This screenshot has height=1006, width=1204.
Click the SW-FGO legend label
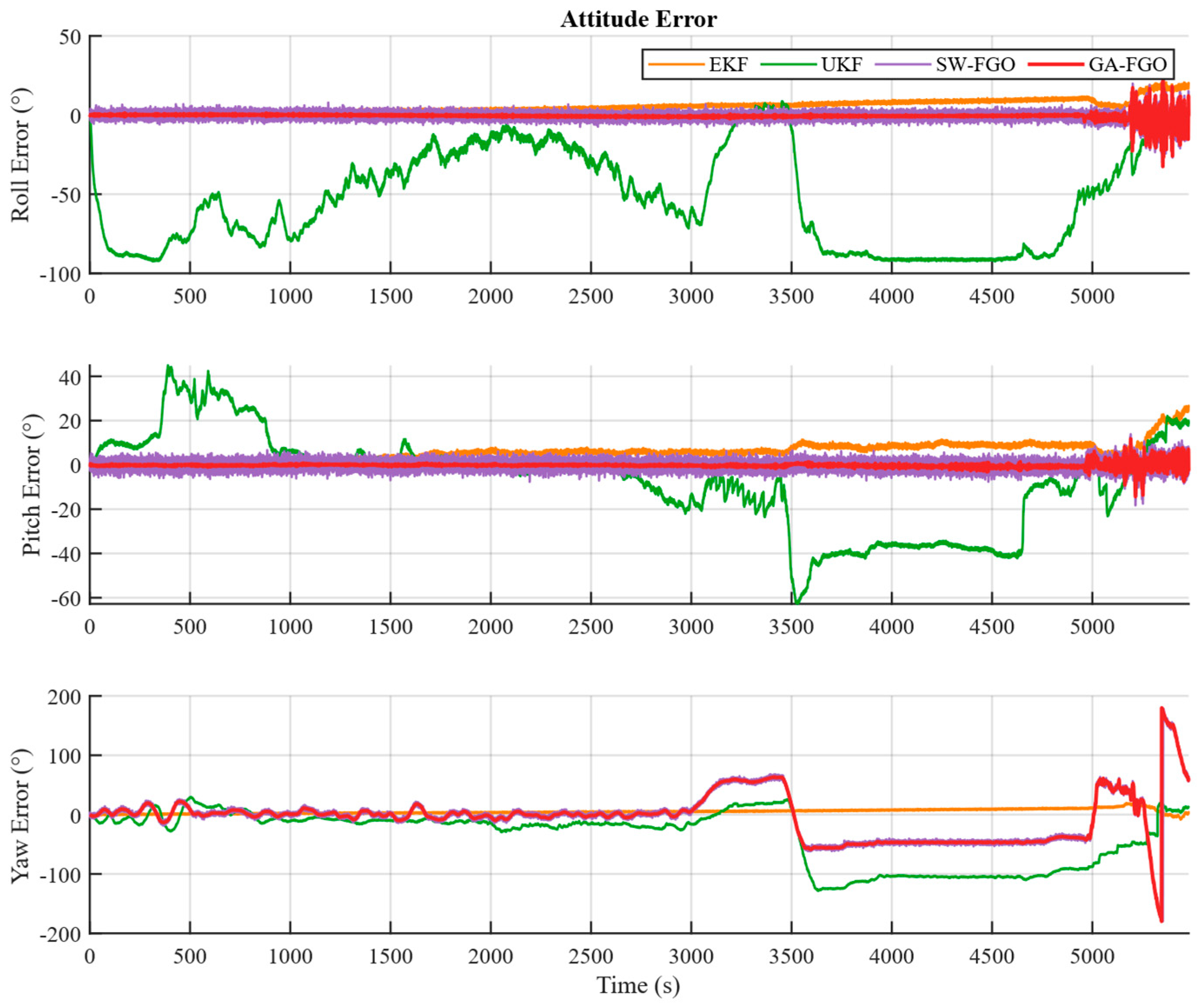pos(975,65)
